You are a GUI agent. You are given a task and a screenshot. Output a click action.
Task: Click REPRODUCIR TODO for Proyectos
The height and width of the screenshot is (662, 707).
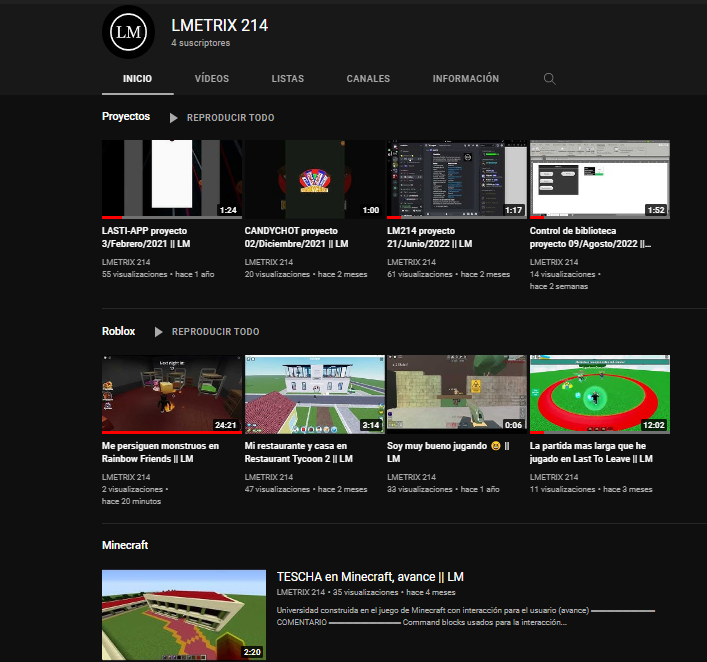coord(230,118)
